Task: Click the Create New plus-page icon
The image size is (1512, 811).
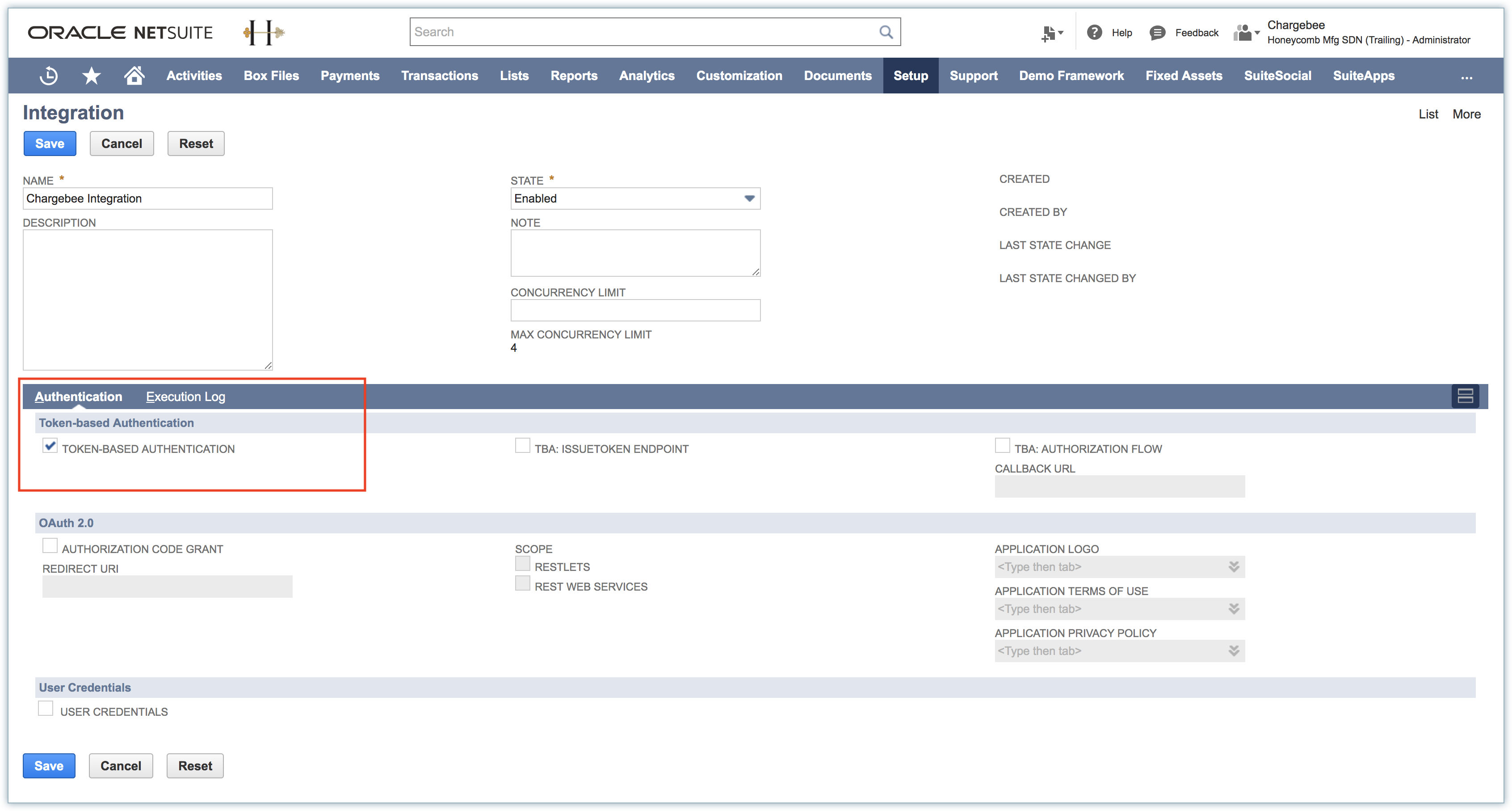Action: (1050, 34)
